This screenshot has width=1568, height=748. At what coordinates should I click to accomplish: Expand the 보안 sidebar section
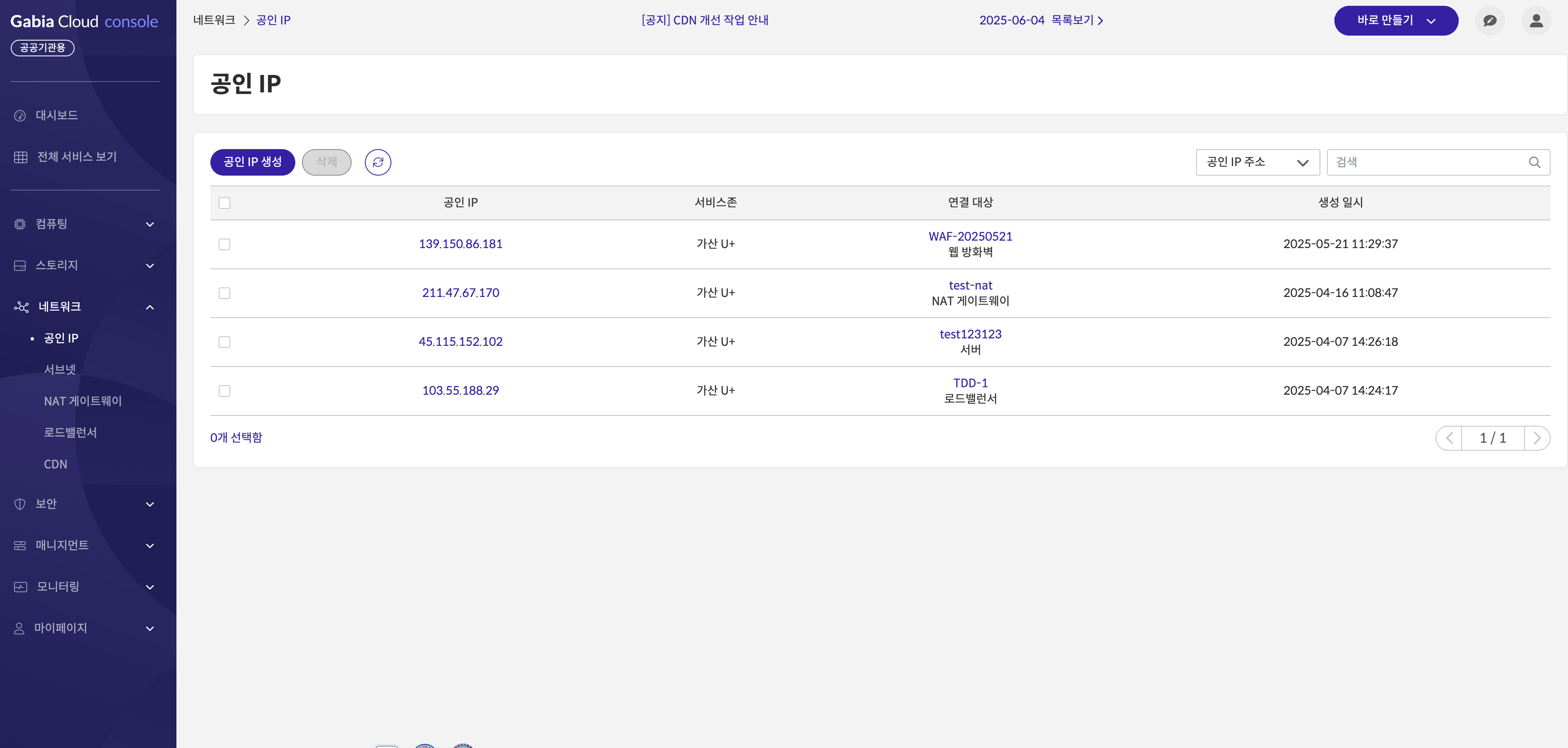coord(85,504)
